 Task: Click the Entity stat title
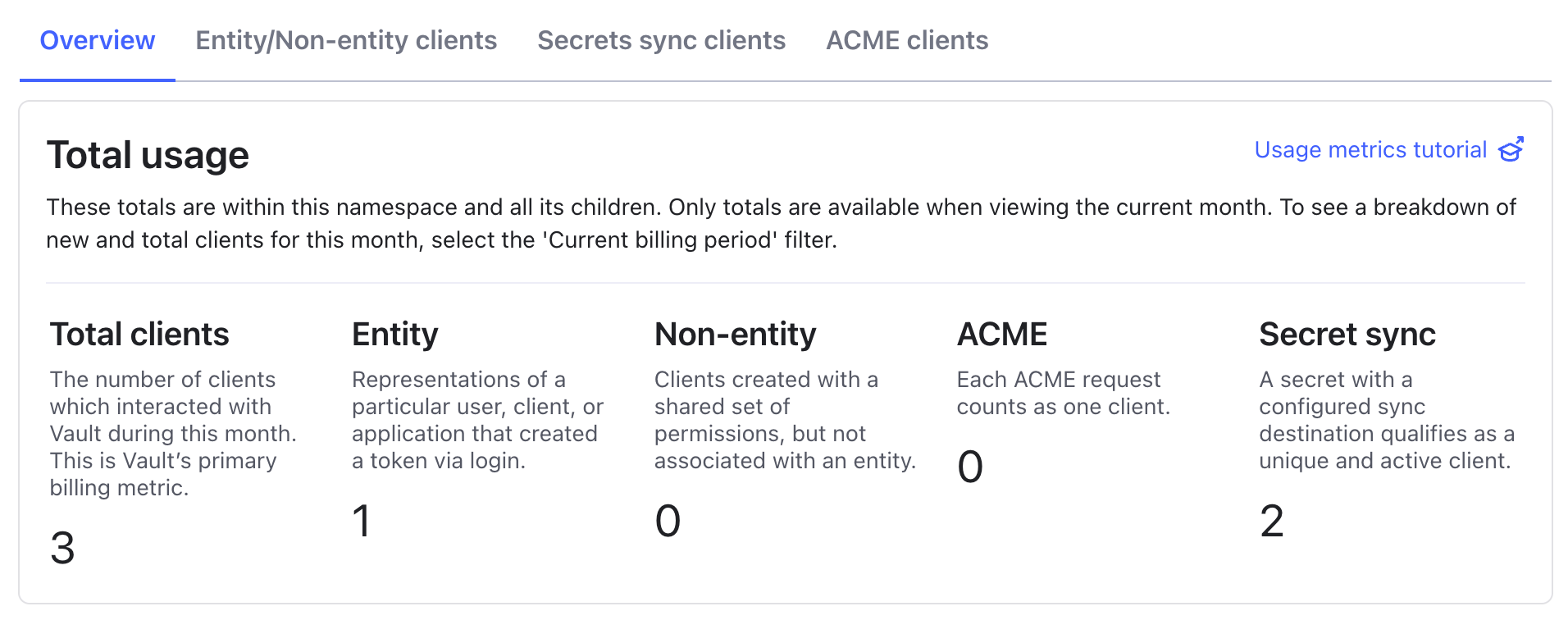[x=394, y=335]
